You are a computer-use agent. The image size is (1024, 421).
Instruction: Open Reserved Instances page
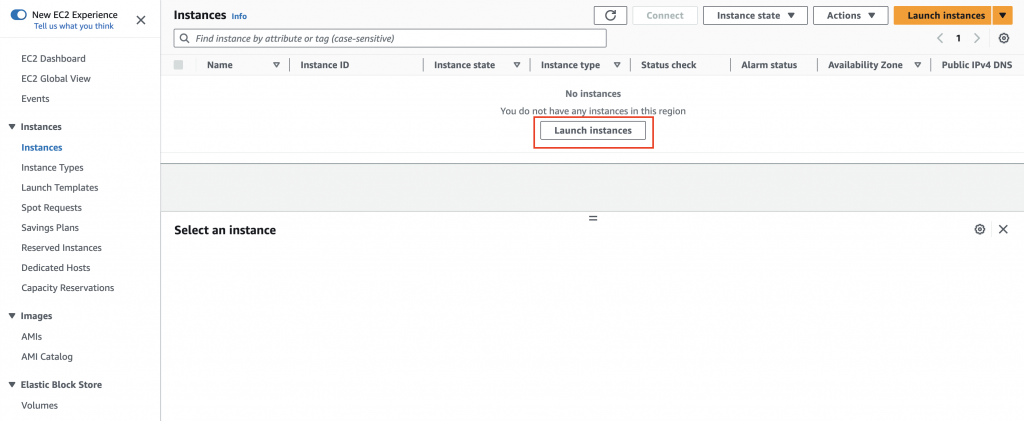61,248
